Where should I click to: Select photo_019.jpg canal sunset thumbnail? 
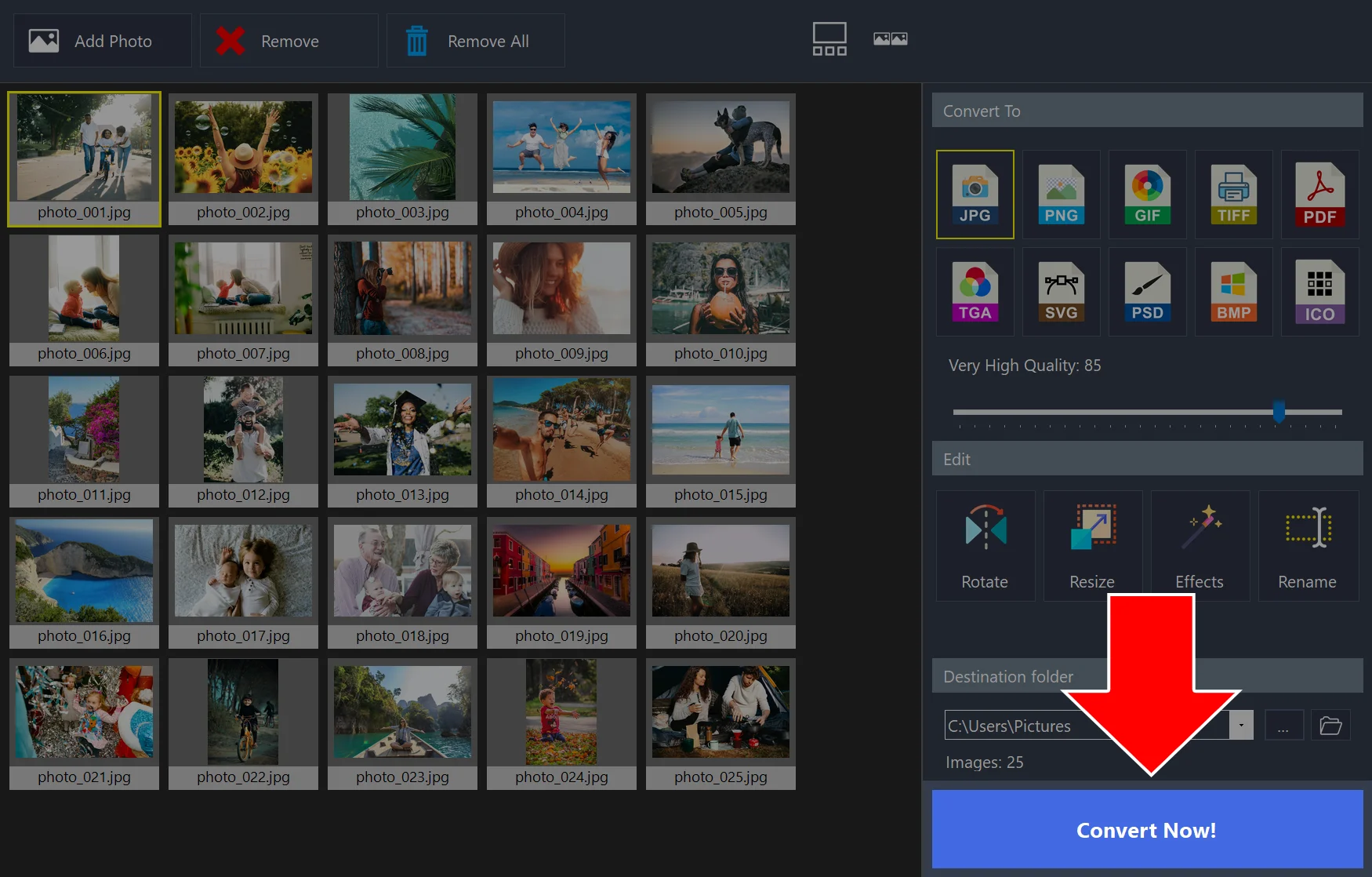pyautogui.click(x=561, y=583)
